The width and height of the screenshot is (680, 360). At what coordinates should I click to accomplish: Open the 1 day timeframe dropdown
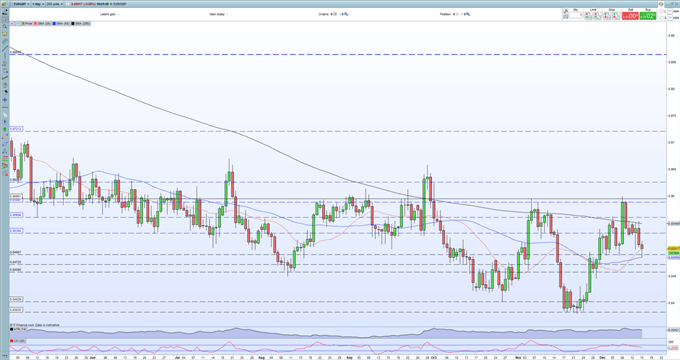click(39, 4)
